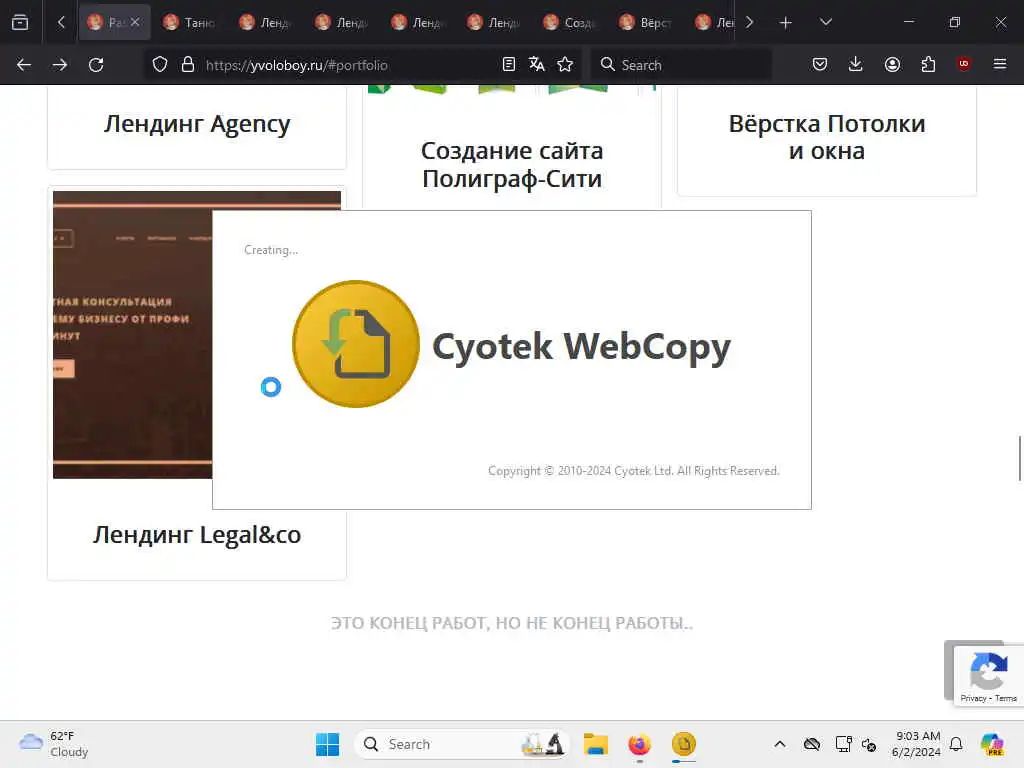Open tracking protection shield icon
Viewport: 1024px width, 768px height.
pyautogui.click(x=160, y=65)
